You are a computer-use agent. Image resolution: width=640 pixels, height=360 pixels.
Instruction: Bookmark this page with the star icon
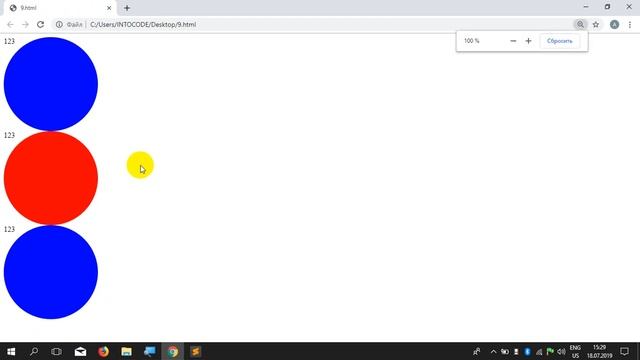(x=596, y=24)
